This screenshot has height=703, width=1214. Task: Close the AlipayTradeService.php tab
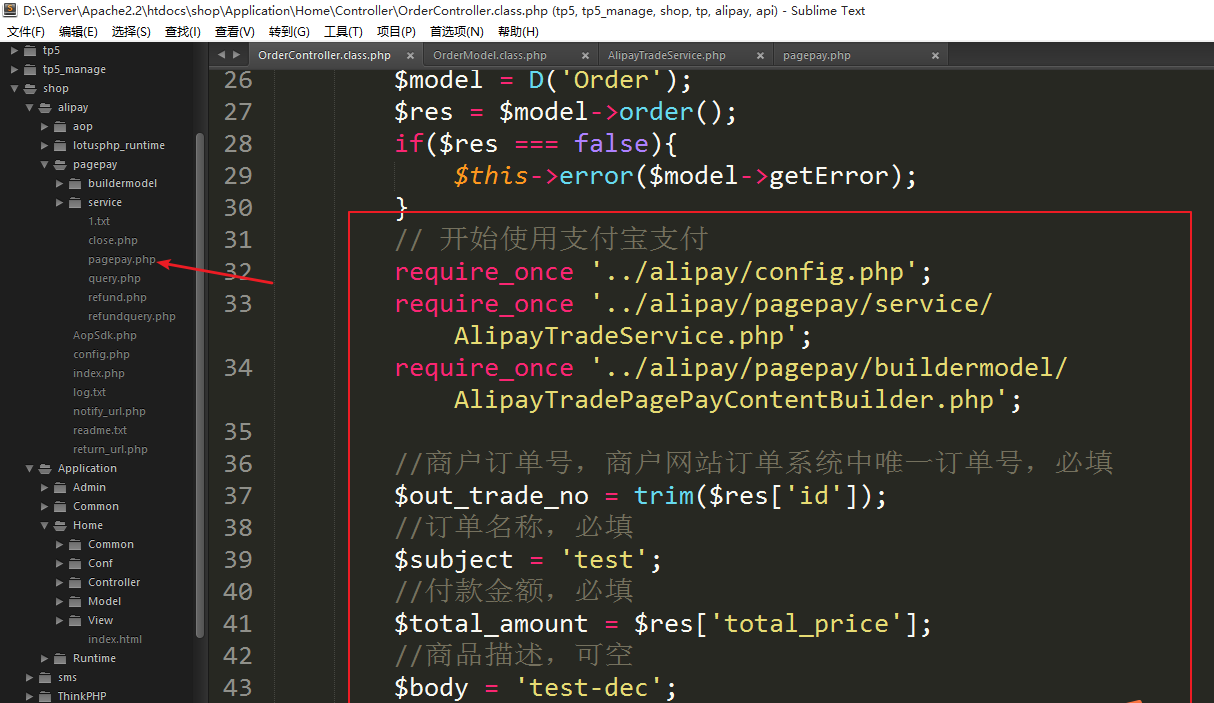pos(759,55)
